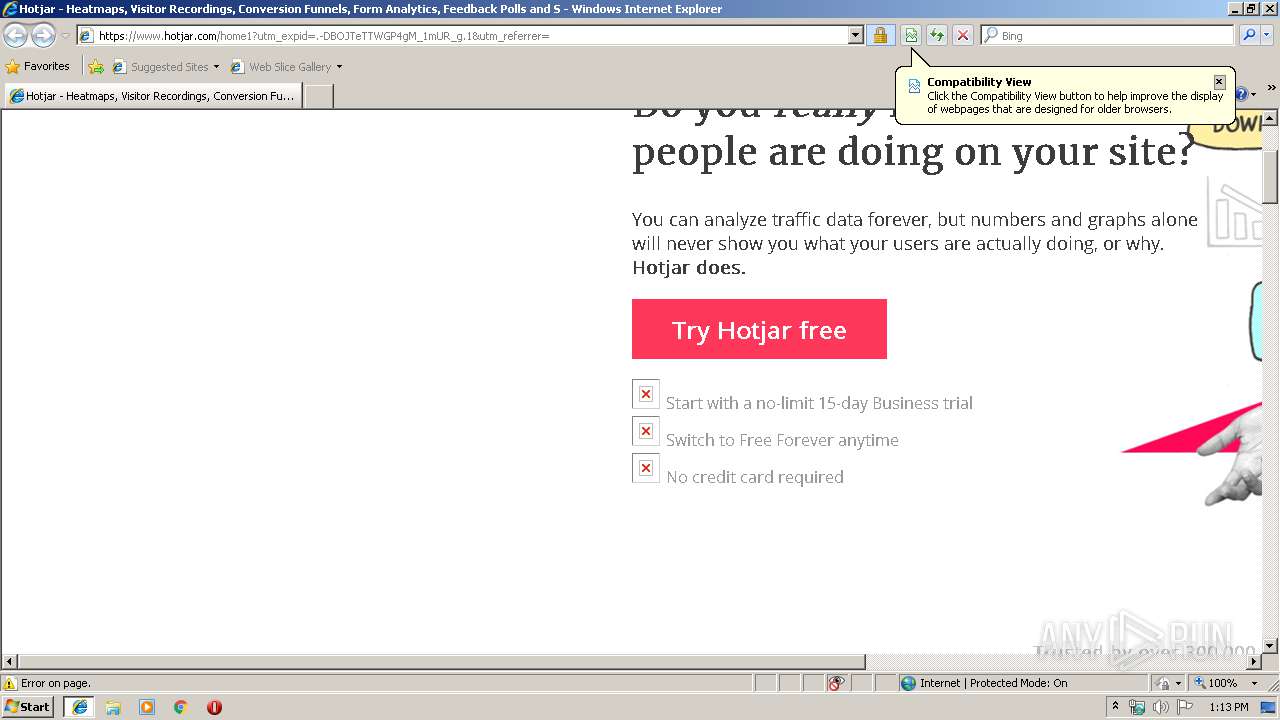Click 'Start with a no-limit 15-day Business trial' text

click(819, 403)
